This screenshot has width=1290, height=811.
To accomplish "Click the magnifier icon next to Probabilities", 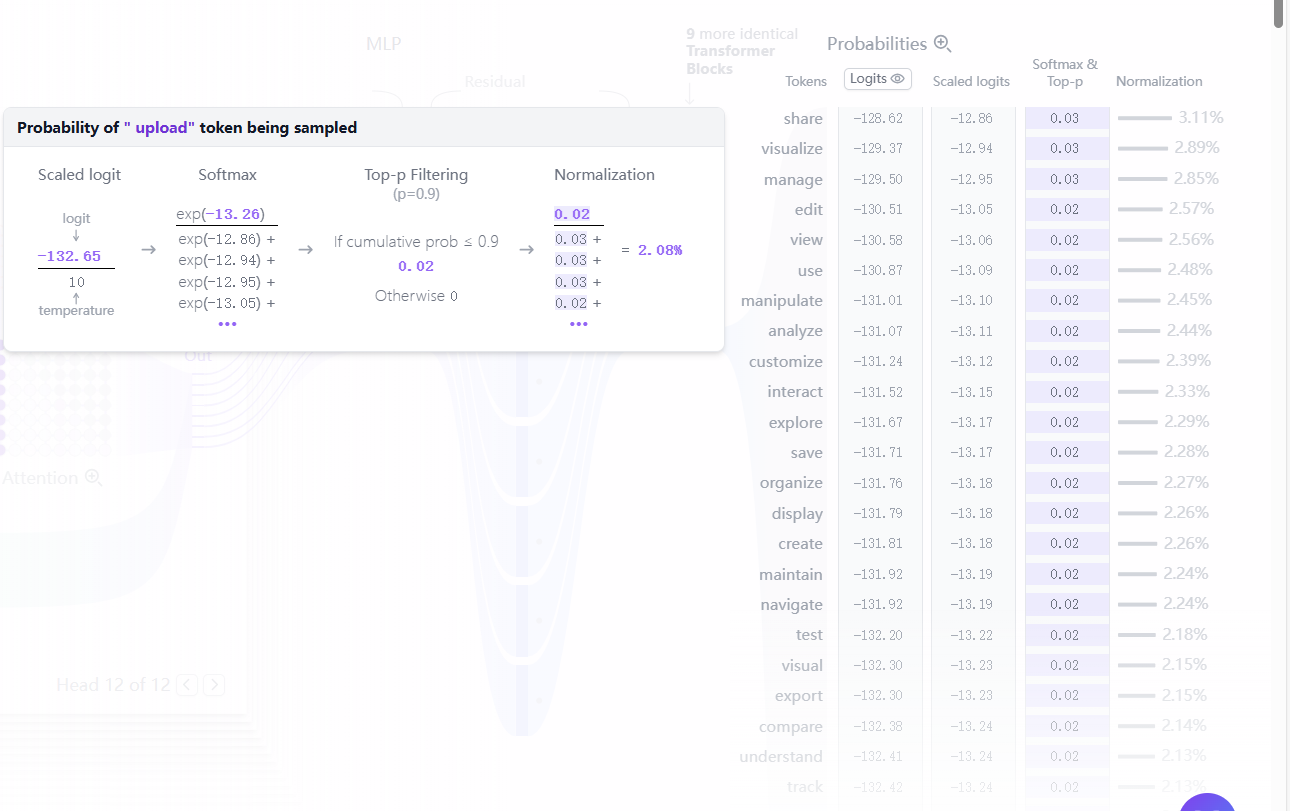I will coord(942,44).
